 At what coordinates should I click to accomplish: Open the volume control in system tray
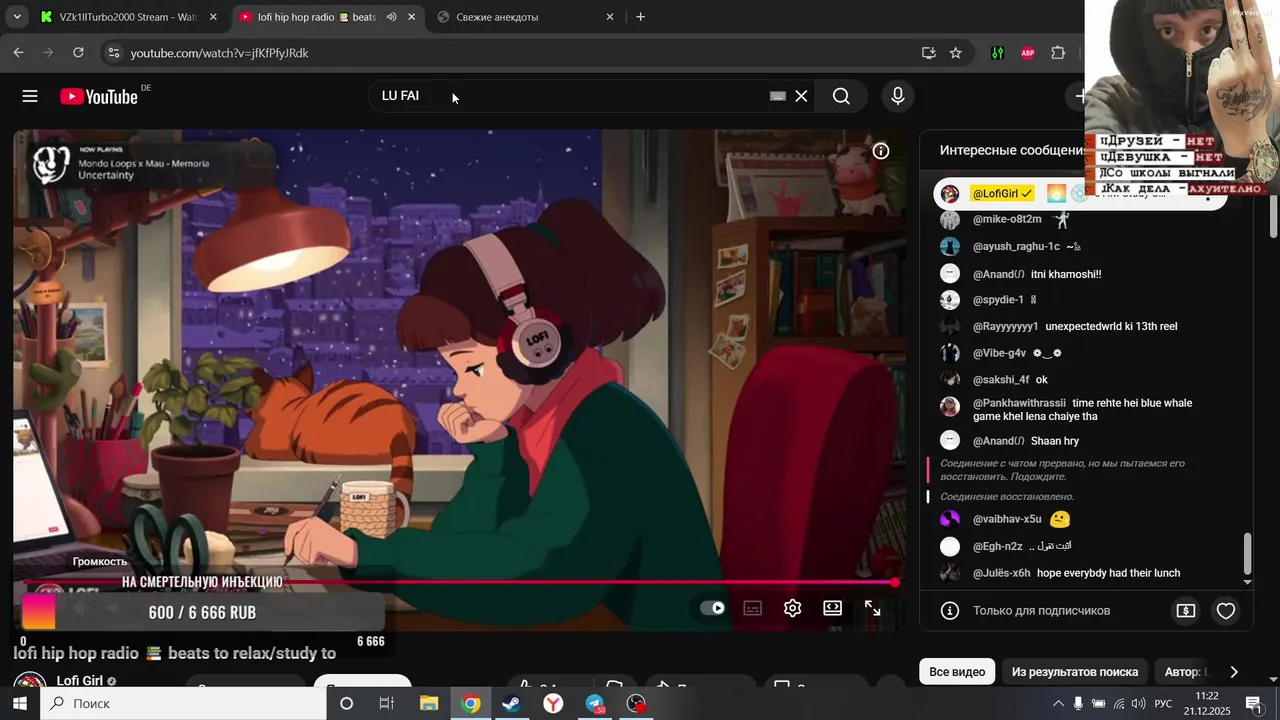1138,704
